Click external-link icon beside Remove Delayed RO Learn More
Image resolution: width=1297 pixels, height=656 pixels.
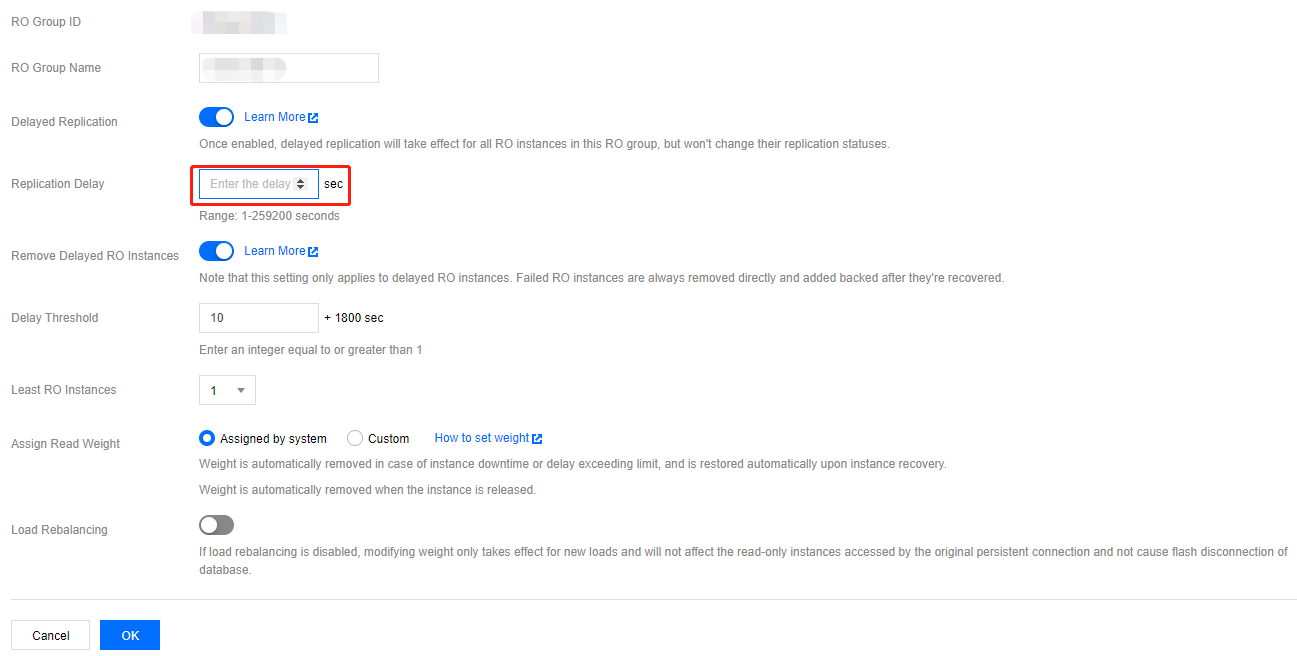click(313, 252)
